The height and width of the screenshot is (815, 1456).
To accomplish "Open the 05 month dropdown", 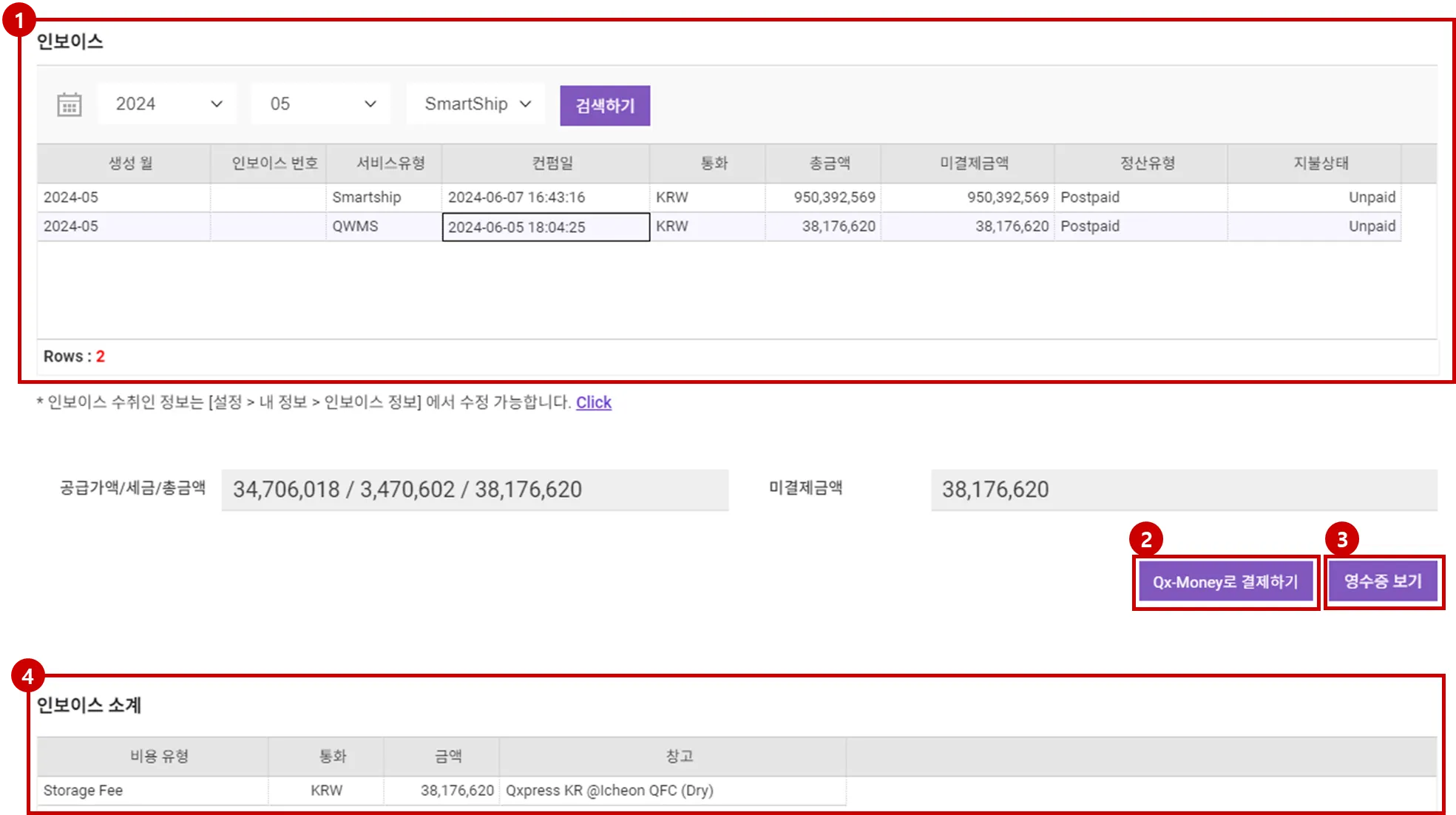I will click(x=322, y=104).
